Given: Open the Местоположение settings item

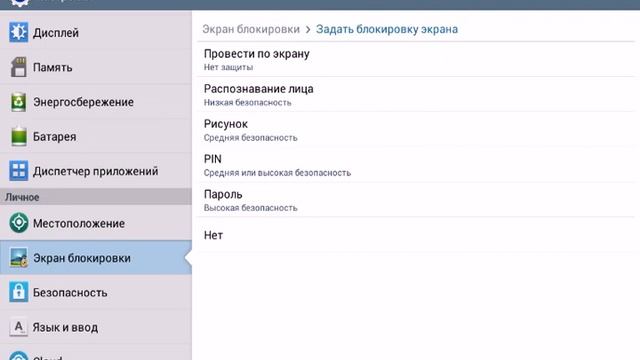Looking at the screenshot, I should click(96, 223).
